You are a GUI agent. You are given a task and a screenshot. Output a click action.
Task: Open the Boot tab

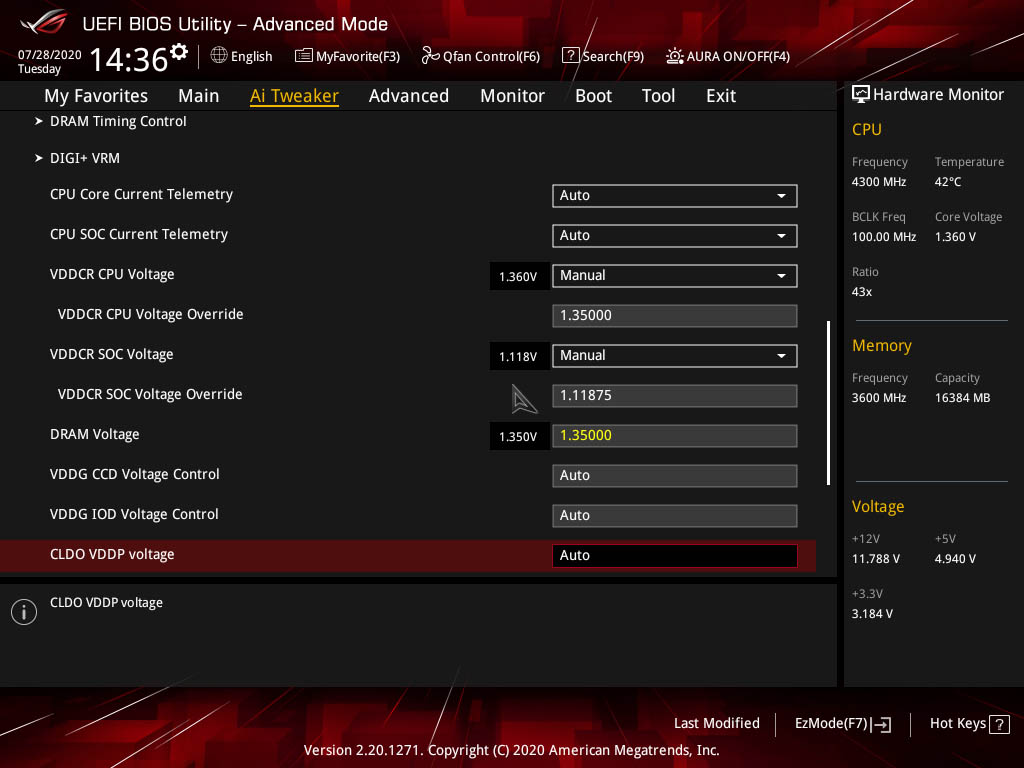[593, 96]
